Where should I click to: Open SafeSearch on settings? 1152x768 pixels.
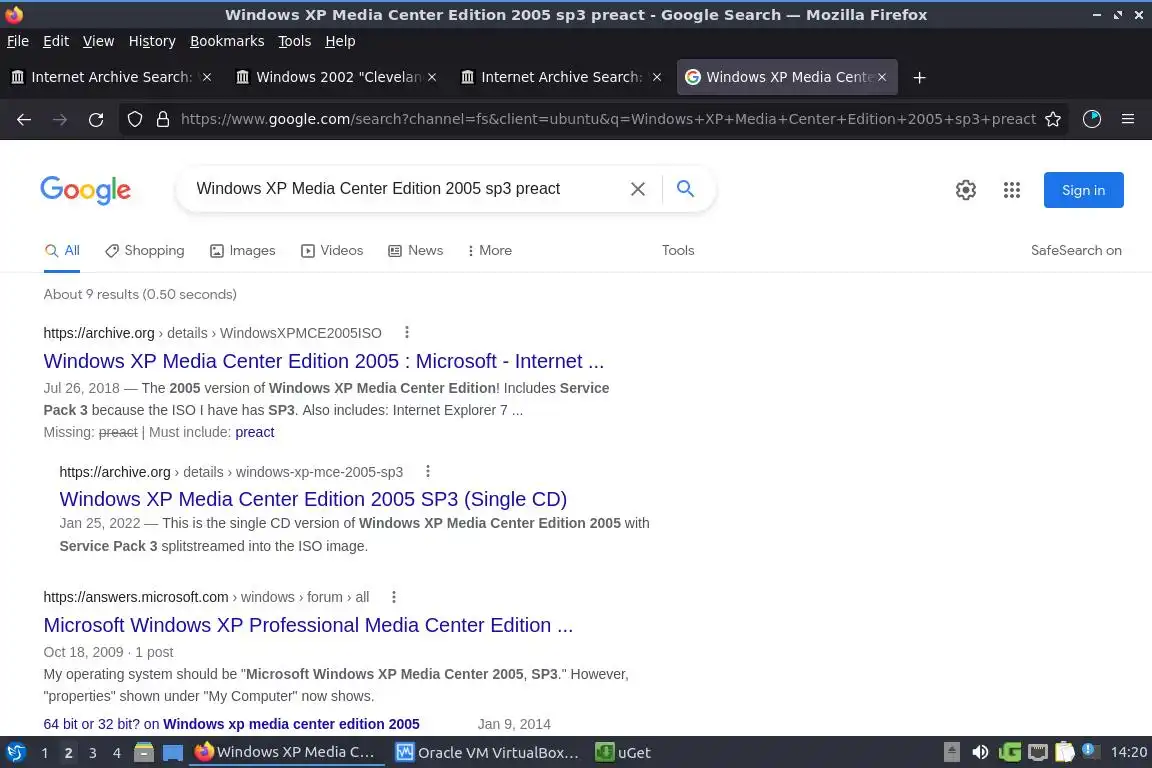1076,251
